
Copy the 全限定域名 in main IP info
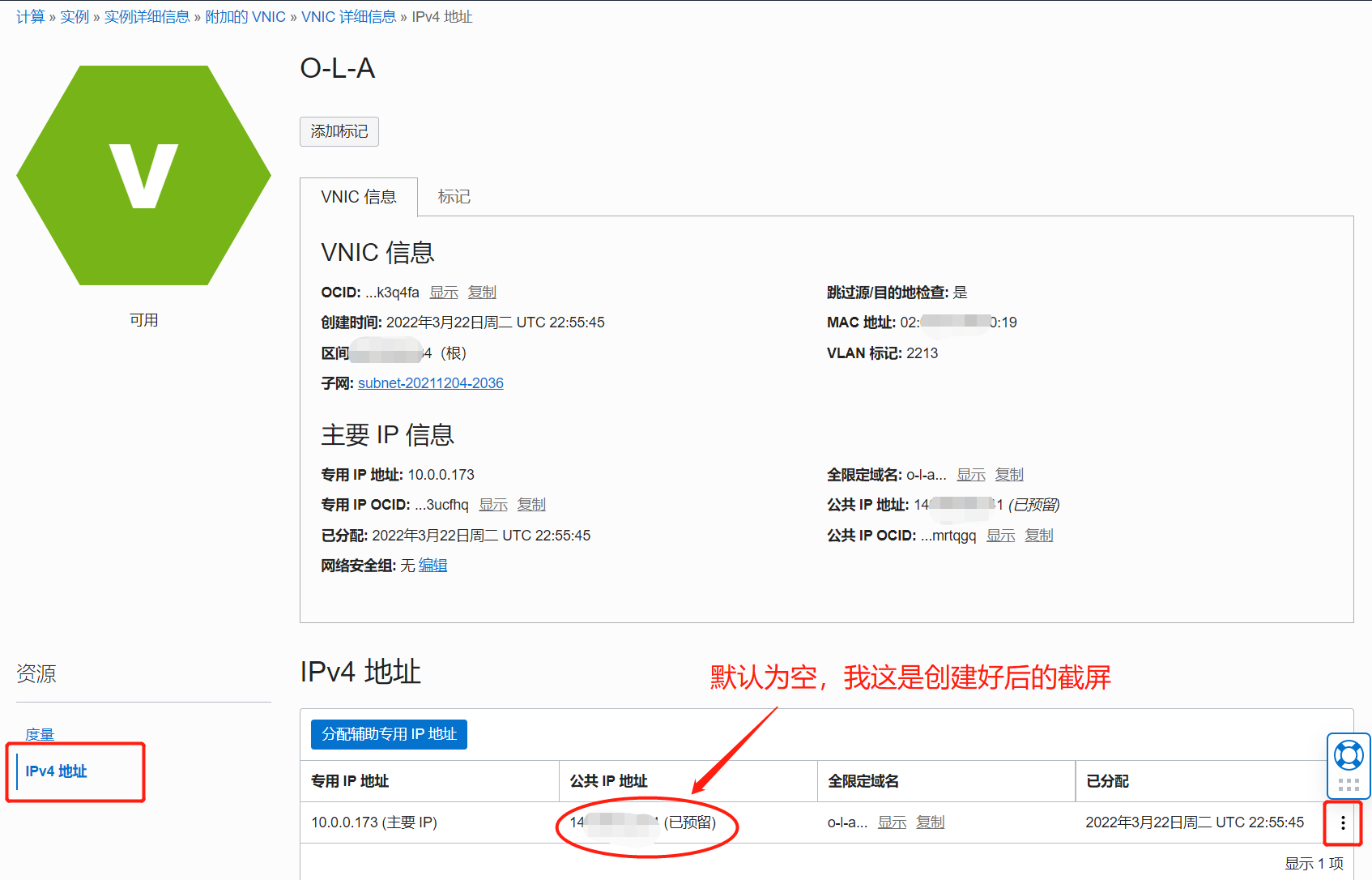click(x=1009, y=474)
